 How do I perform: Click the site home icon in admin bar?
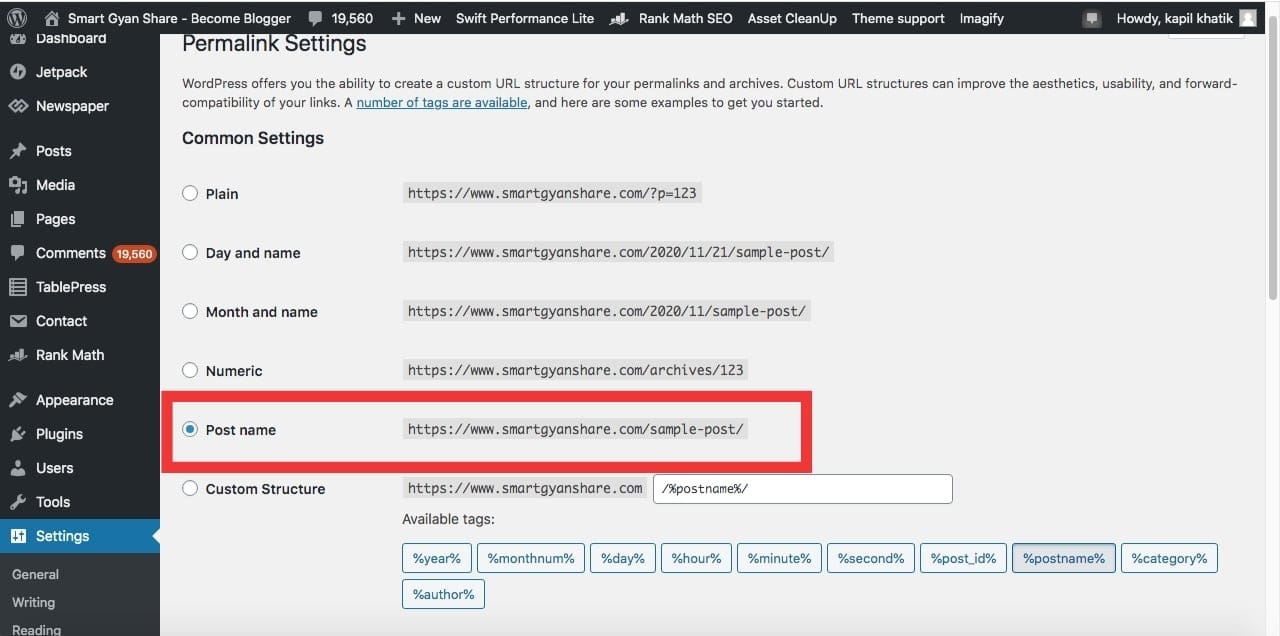(x=51, y=18)
